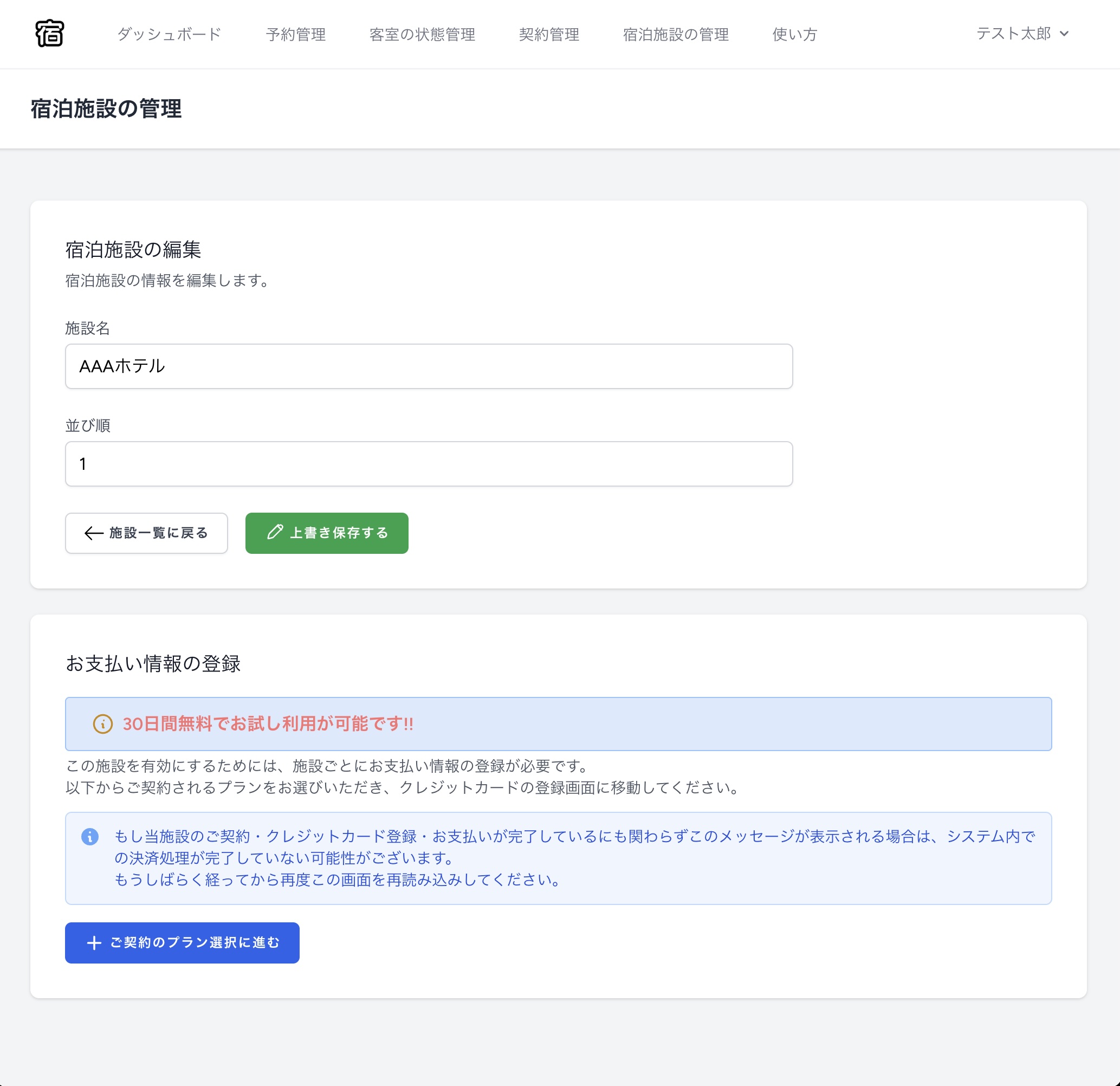Open 客室の状態管理
The height and width of the screenshot is (1086, 1120).
coord(423,34)
